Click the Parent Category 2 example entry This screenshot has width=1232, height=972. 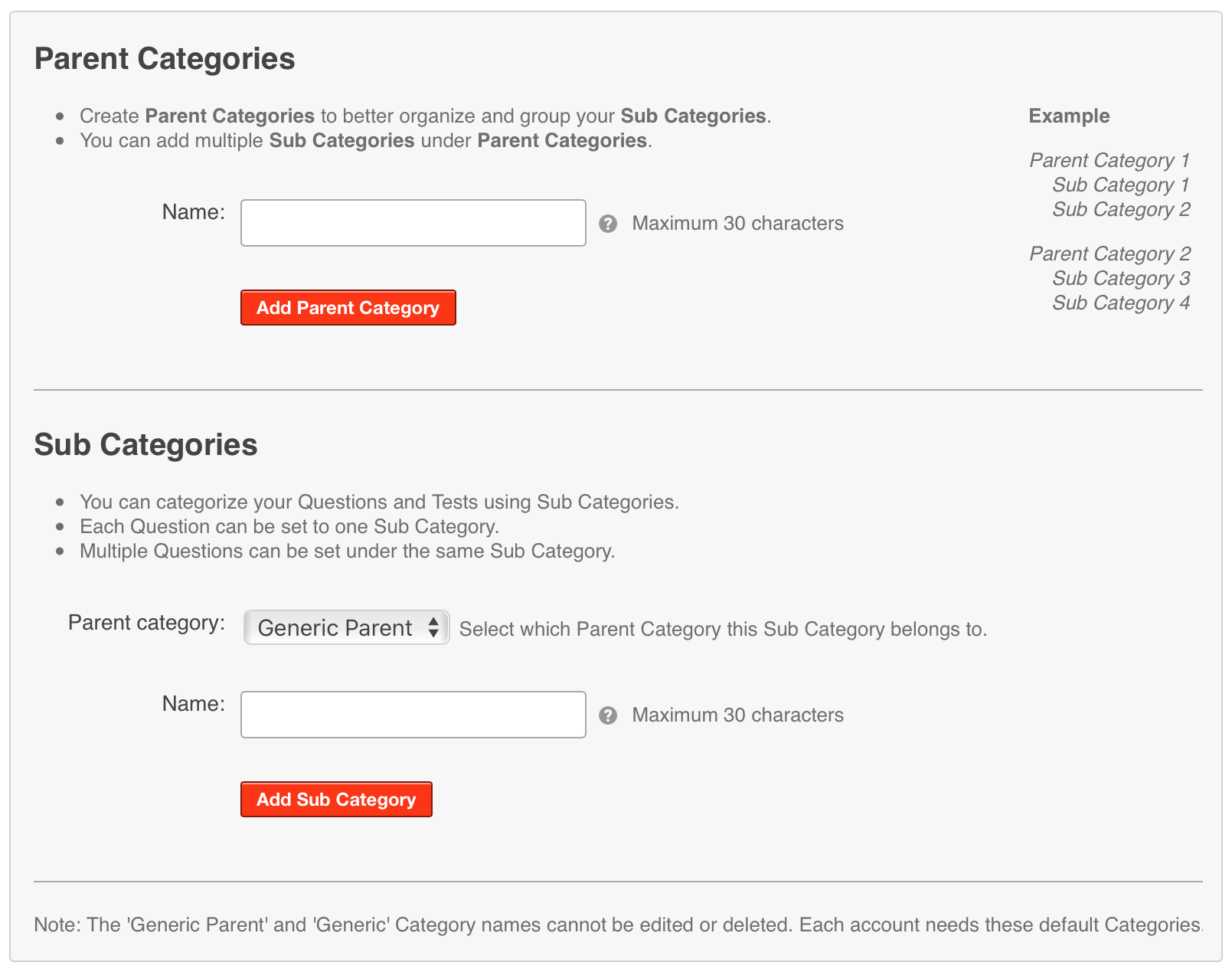tap(1110, 254)
